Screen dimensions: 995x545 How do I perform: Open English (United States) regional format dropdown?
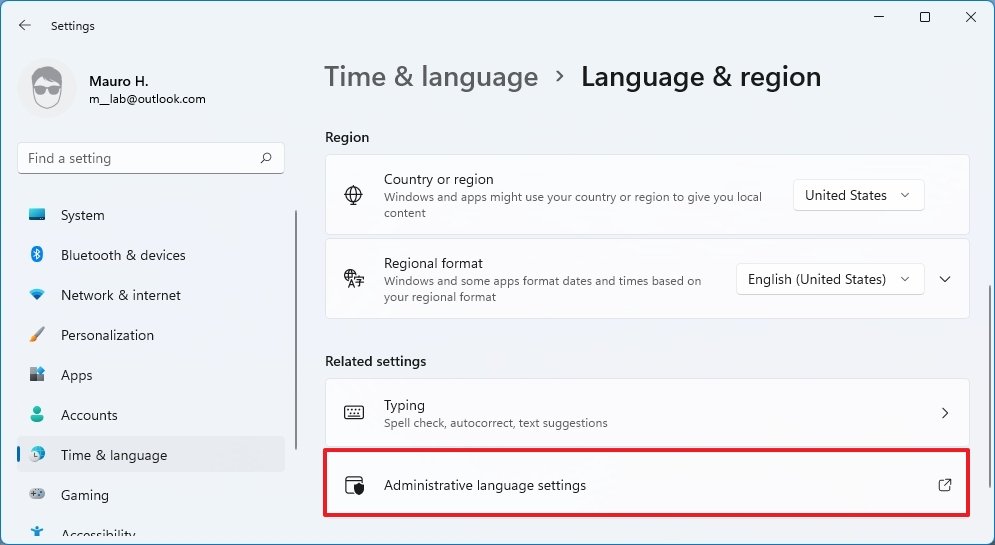pos(829,279)
